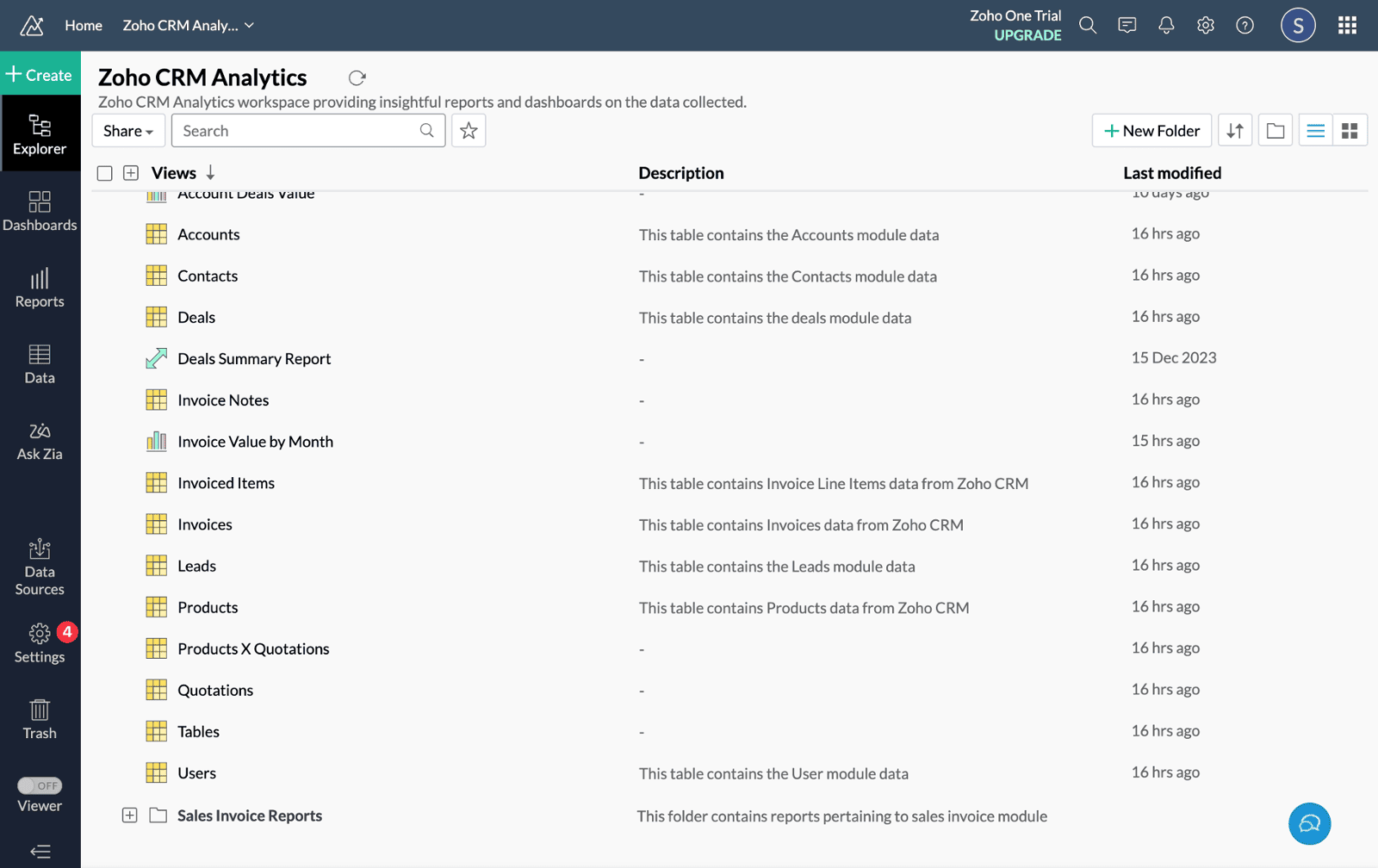Open the Invoiced Items table

[226, 483]
